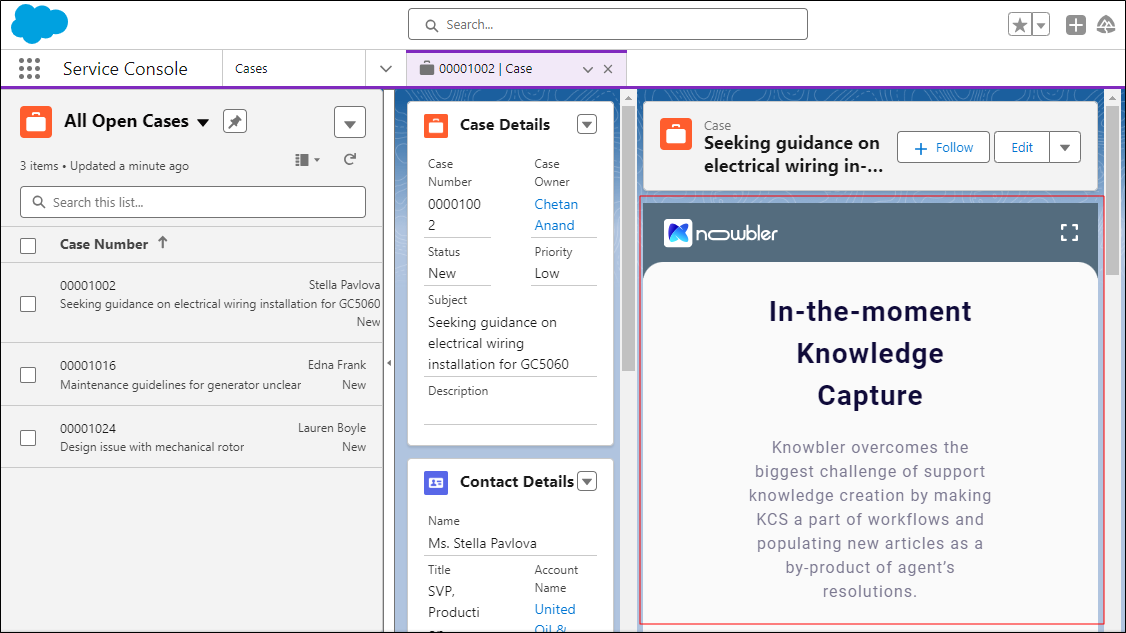Image resolution: width=1126 pixels, height=633 pixels.
Task: Click the Contact Details card title
Action: tap(517, 481)
